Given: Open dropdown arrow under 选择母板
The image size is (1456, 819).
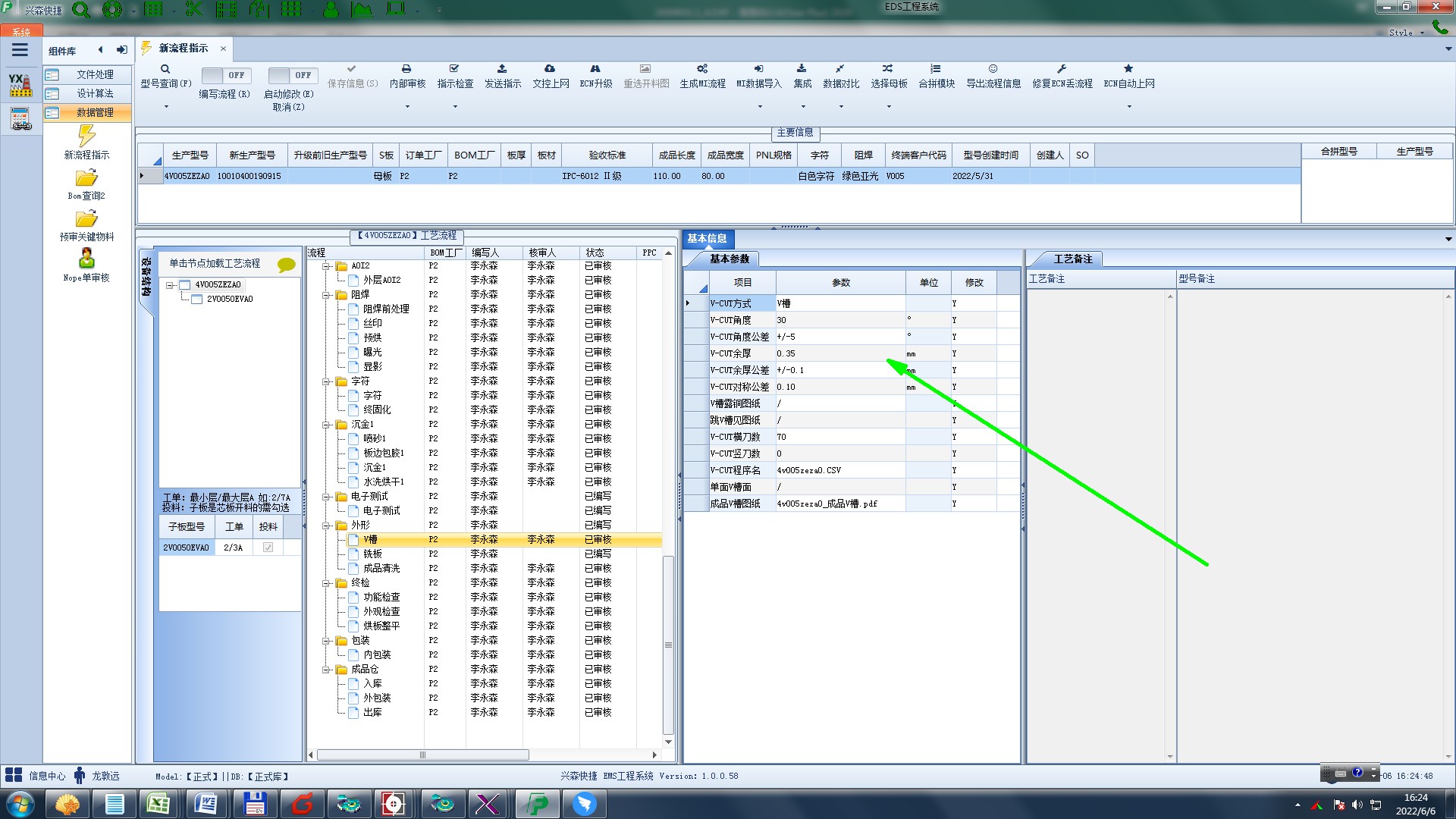Looking at the screenshot, I should (889, 107).
